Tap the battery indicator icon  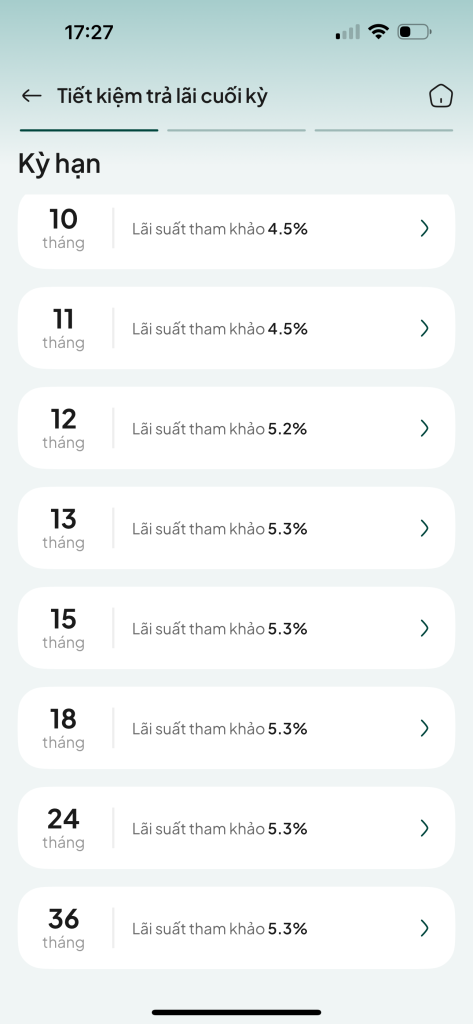[x=414, y=31]
